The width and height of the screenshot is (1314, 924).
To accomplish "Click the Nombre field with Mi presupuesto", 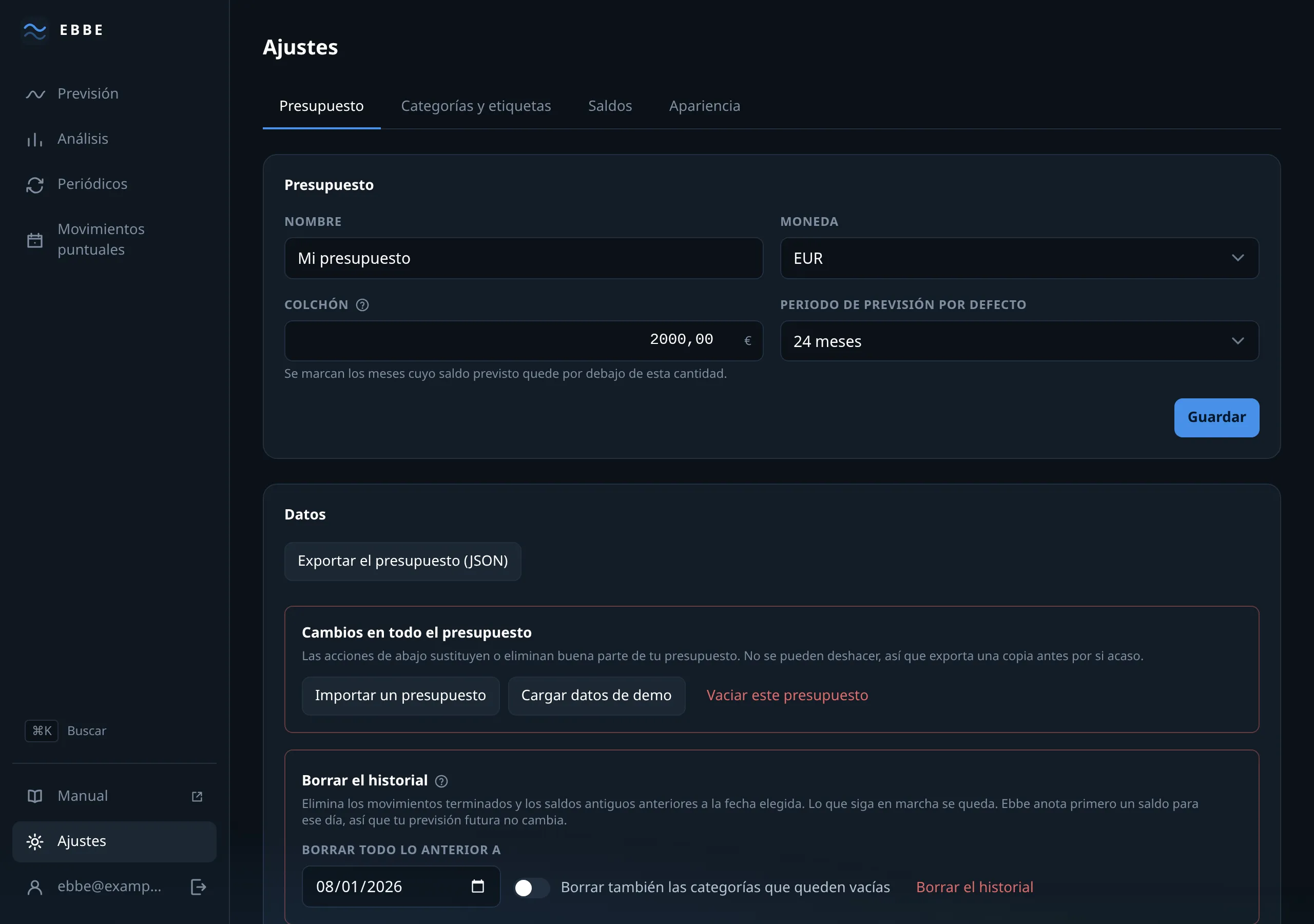I will pyautogui.click(x=524, y=258).
